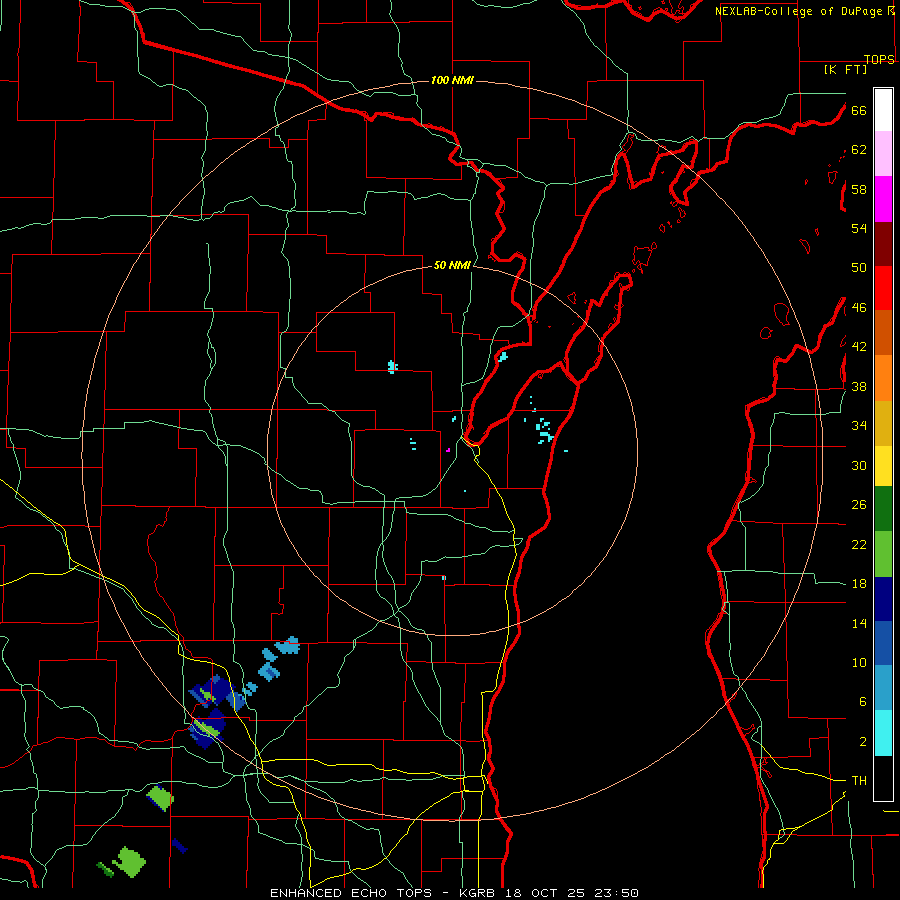
Task: Click the 'NEXLAB-College of DuPage' text
Action: point(798,11)
